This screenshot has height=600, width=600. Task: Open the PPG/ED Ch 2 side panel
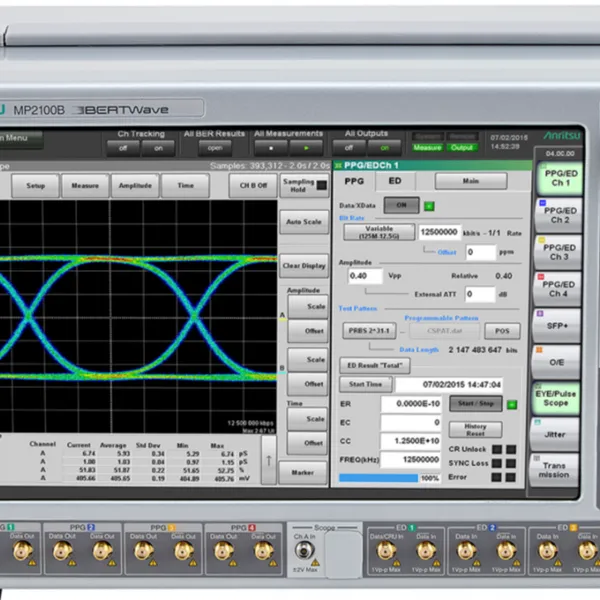click(559, 215)
